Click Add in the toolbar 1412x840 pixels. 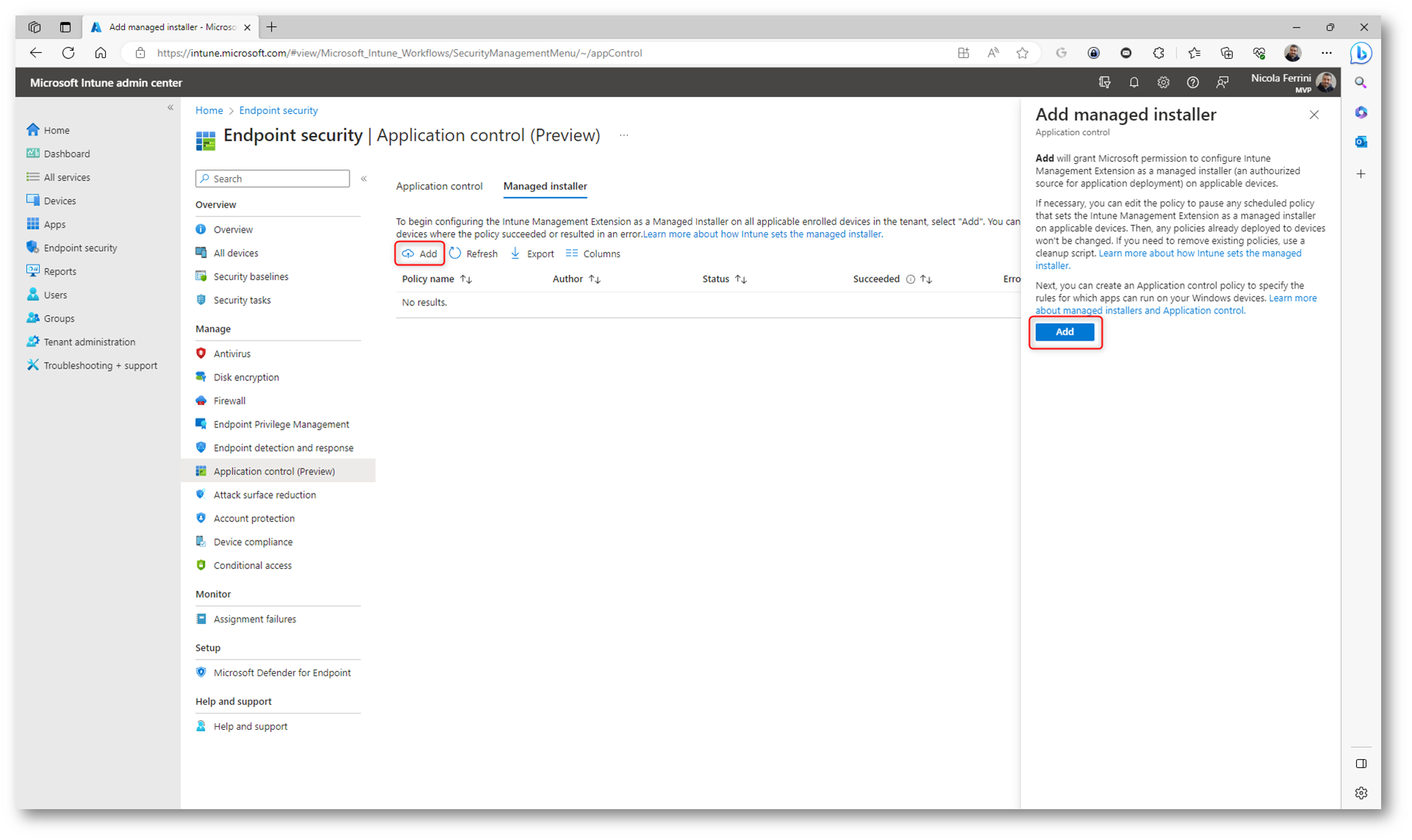[419, 253]
